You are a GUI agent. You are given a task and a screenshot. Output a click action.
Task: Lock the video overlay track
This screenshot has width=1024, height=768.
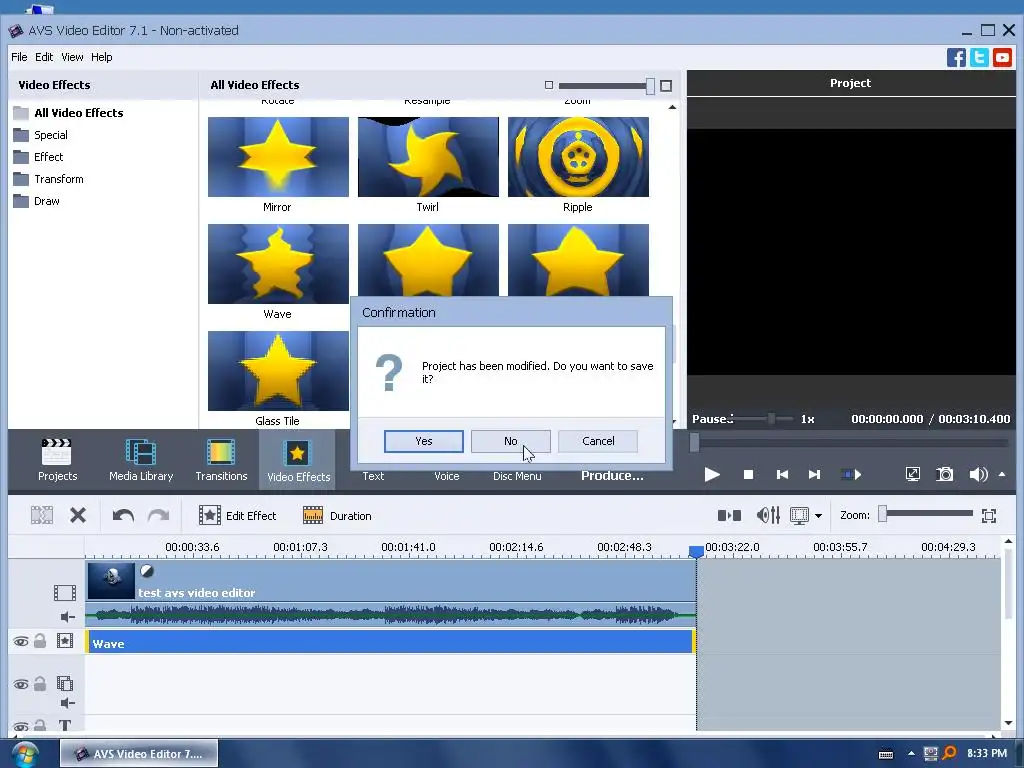pos(40,684)
